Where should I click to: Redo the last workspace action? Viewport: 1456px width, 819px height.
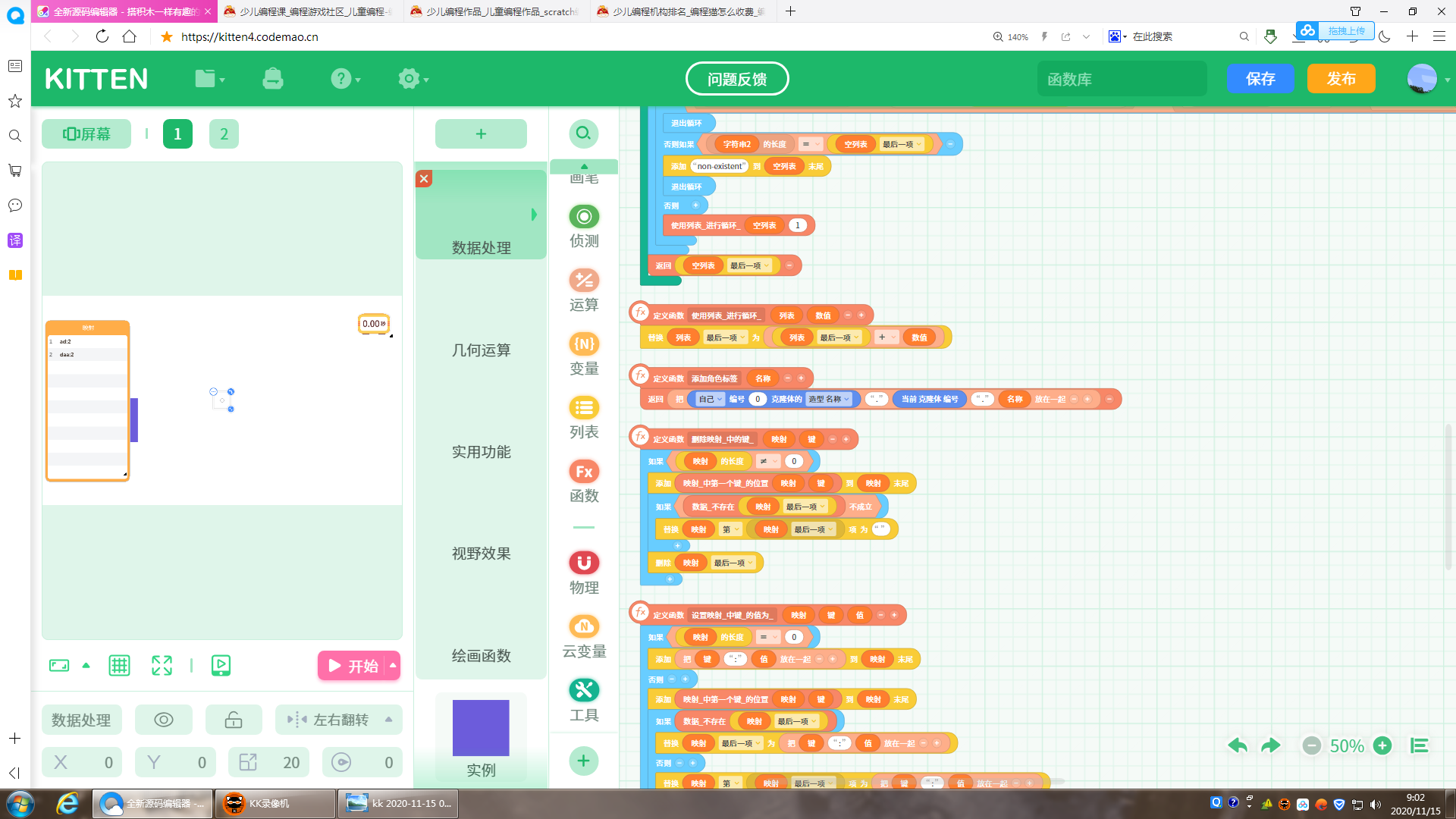[x=1271, y=745]
